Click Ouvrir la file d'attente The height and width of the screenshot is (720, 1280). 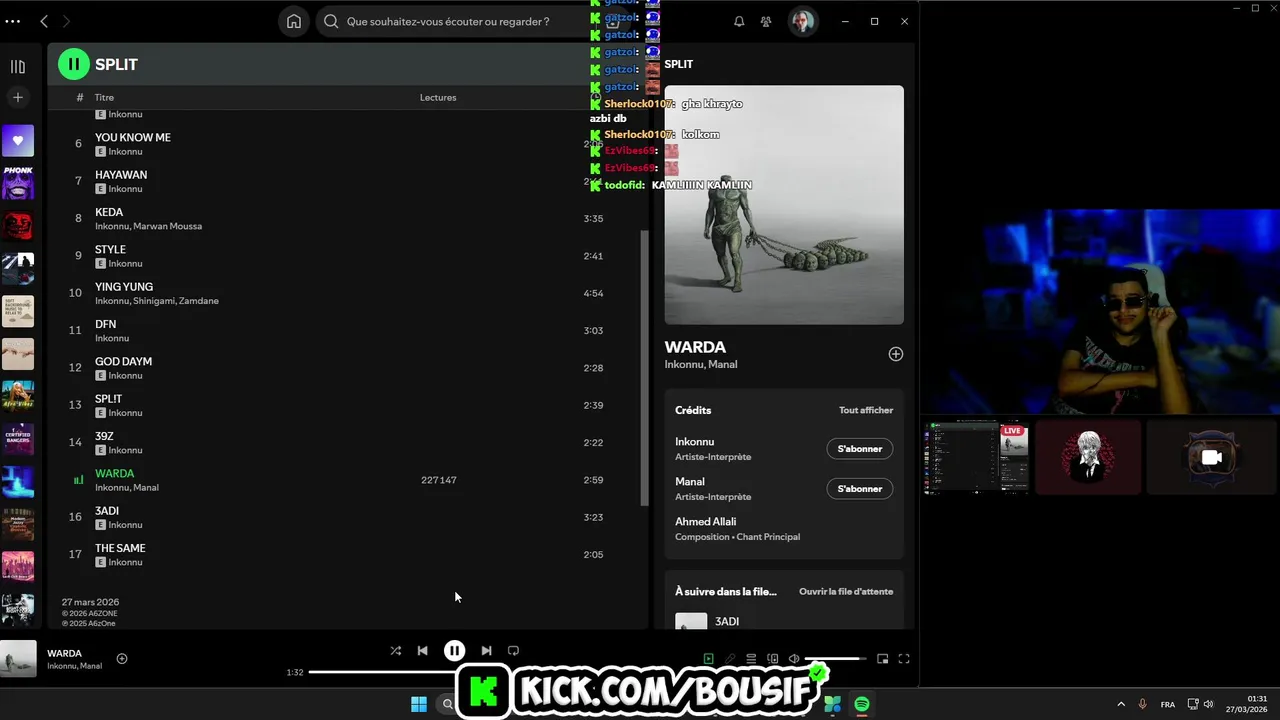click(846, 591)
